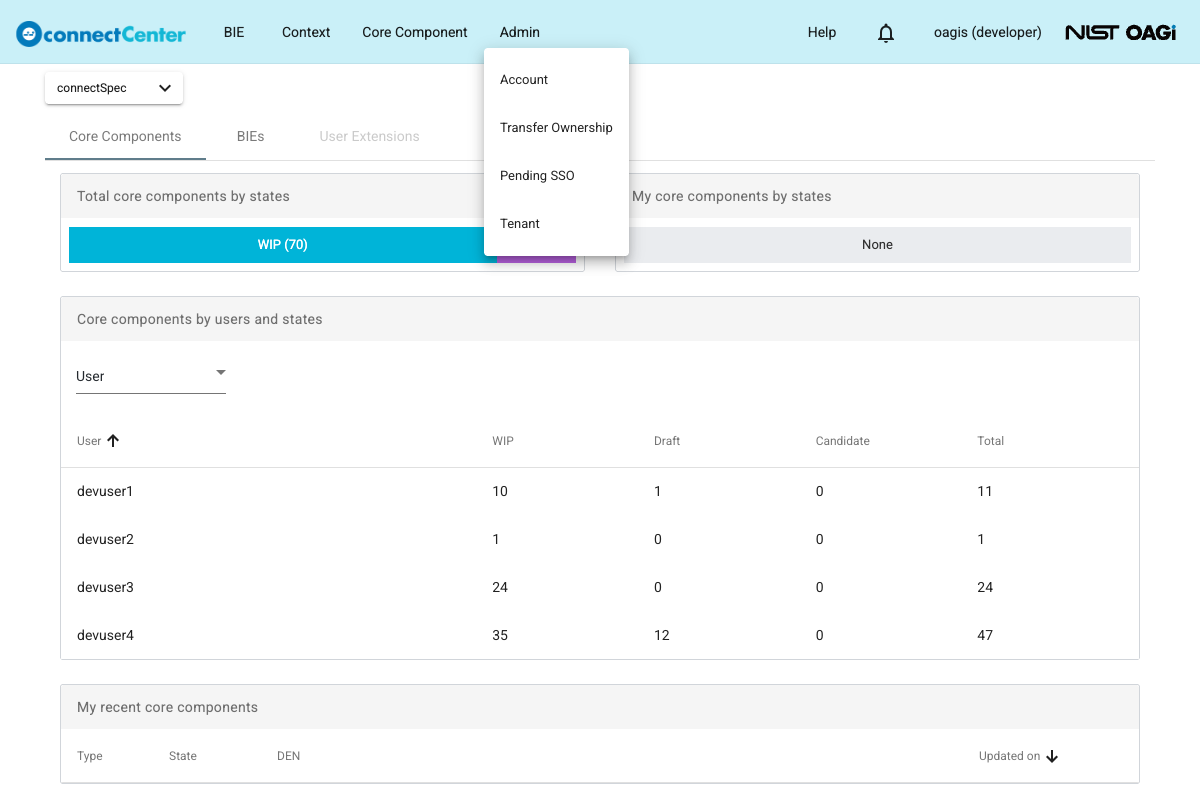This screenshot has height=799, width=1200.
Task: Switch to the BIEs tab
Action: (251, 136)
